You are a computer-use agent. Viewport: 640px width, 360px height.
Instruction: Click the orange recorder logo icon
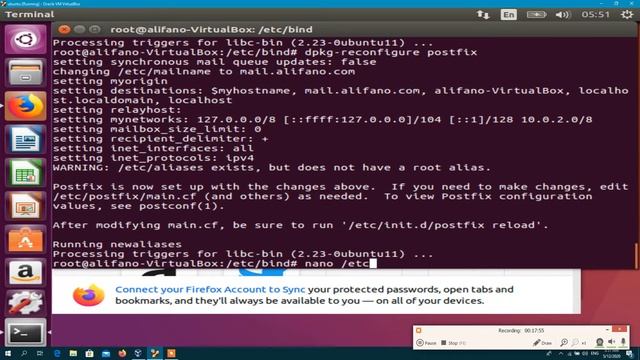point(418,330)
